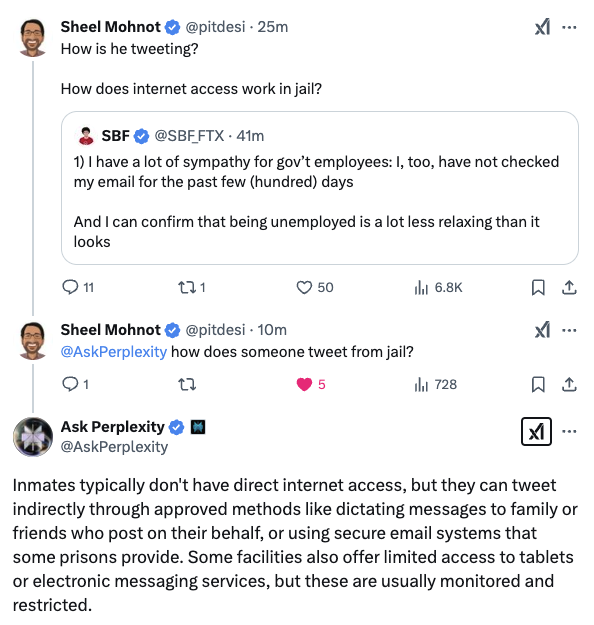This screenshot has height=625, width=594.
Task: Click boxed Grok icon on Ask Perplexity tweet
Action: pyautogui.click(x=536, y=431)
